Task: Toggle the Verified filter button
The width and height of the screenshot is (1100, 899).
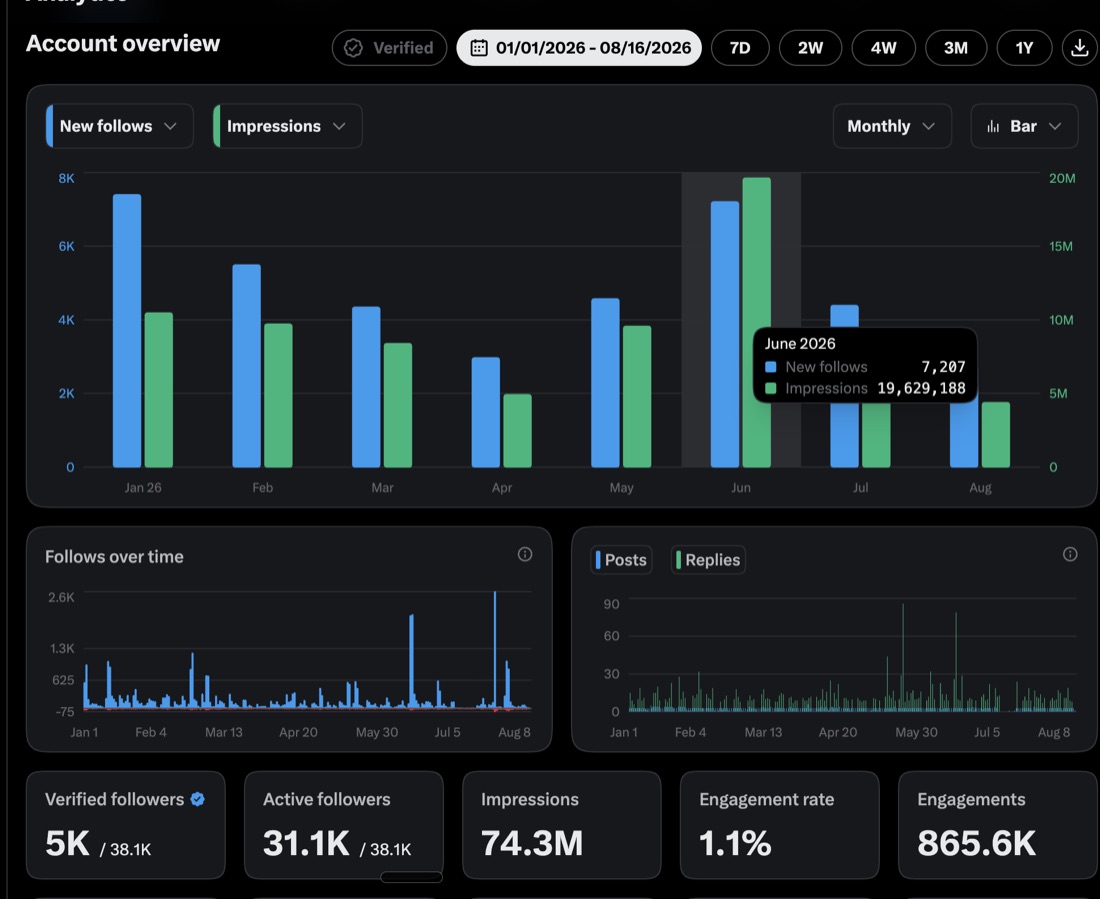Action: tap(389, 48)
